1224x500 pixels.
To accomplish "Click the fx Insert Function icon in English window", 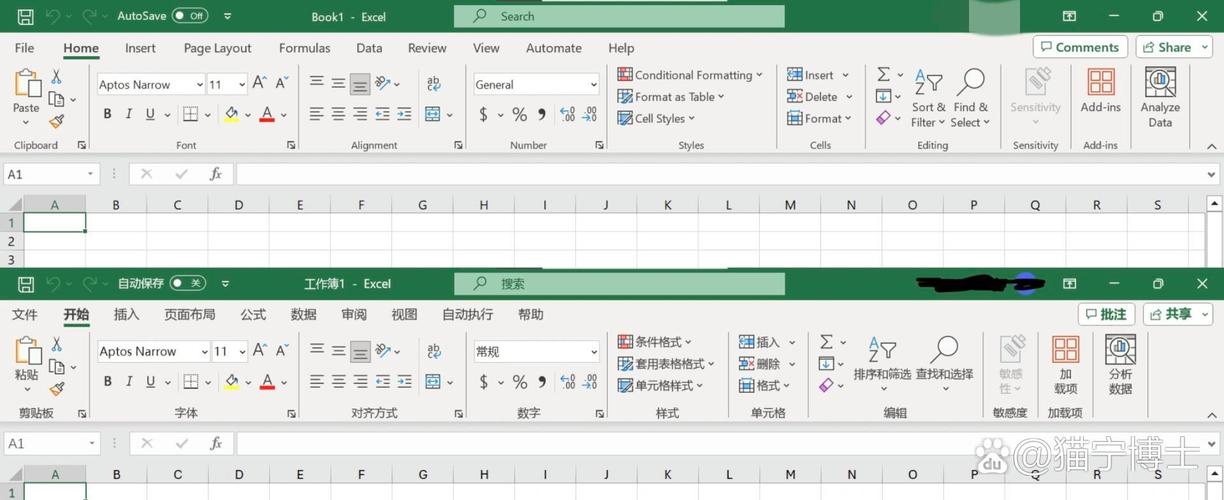I will [215, 174].
